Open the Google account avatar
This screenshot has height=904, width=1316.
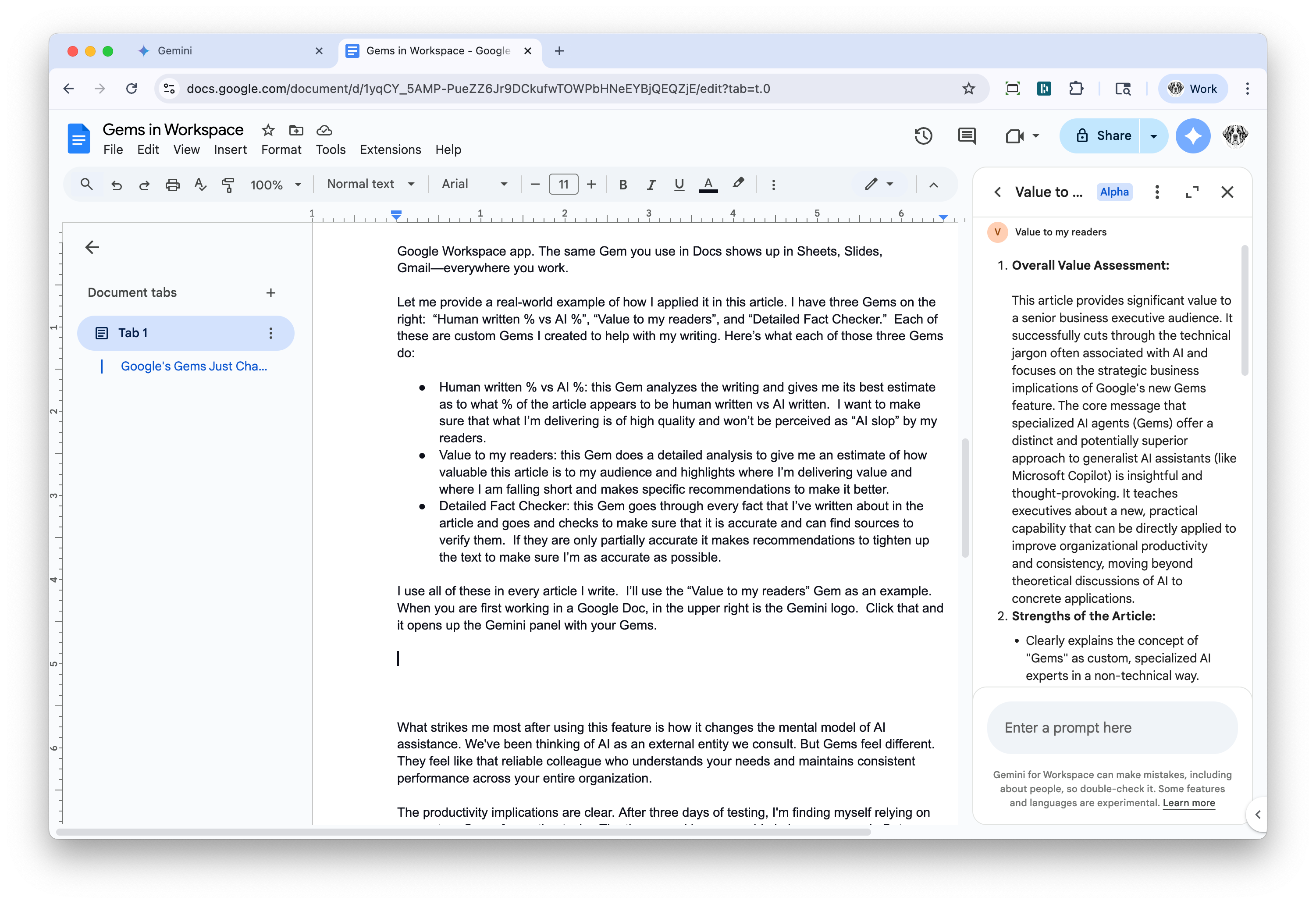1234,136
